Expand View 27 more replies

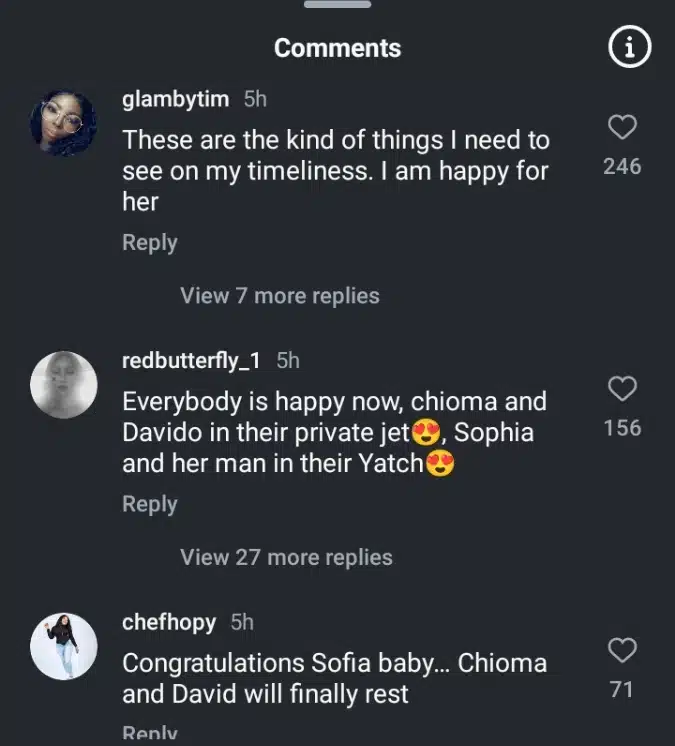[x=286, y=557]
